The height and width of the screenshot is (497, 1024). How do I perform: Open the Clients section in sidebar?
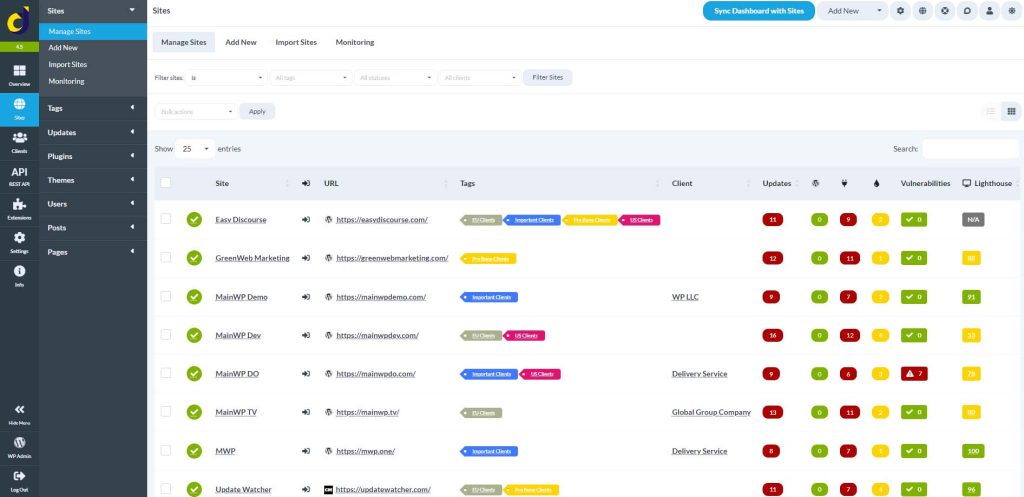click(19, 141)
